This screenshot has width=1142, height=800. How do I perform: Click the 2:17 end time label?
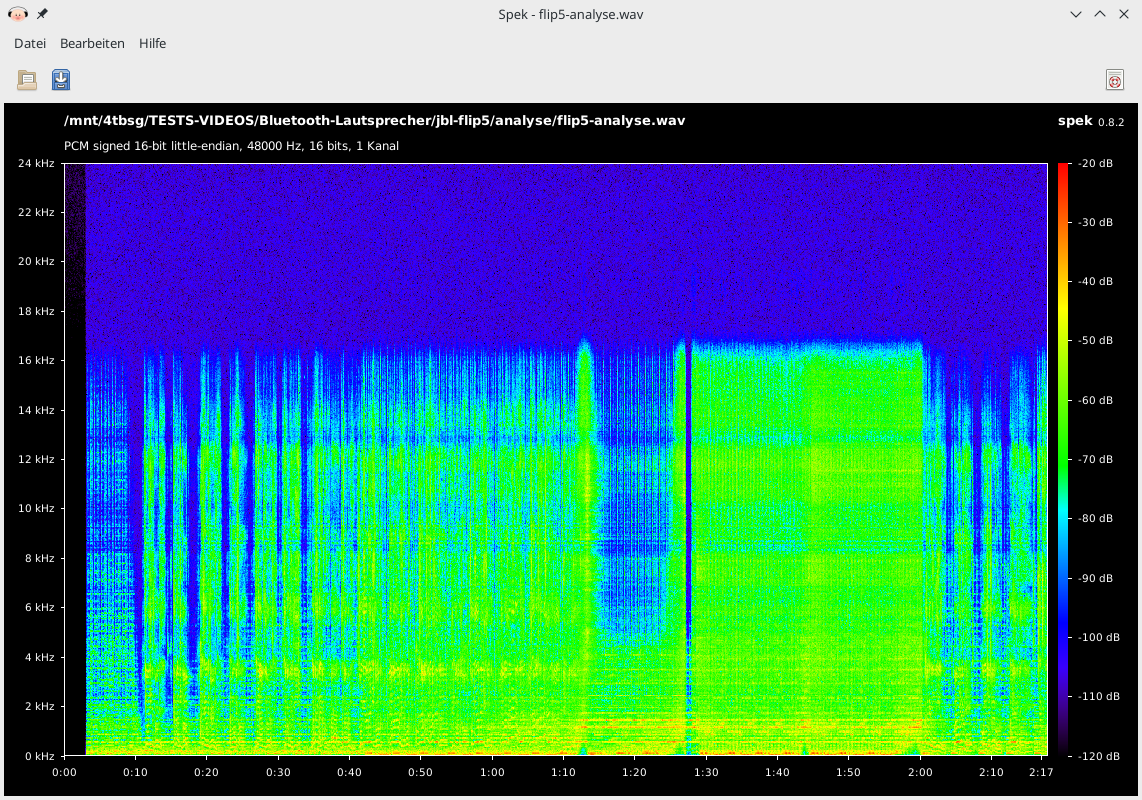click(1041, 772)
